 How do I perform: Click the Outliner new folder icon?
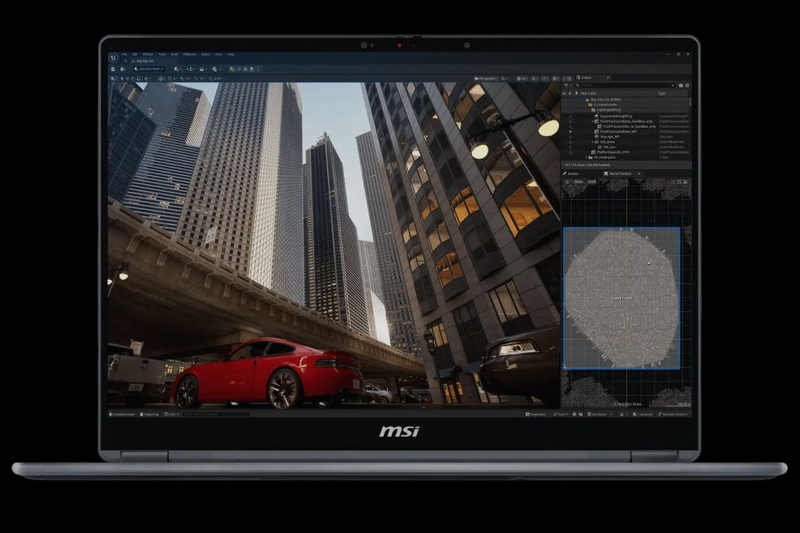pos(681,85)
